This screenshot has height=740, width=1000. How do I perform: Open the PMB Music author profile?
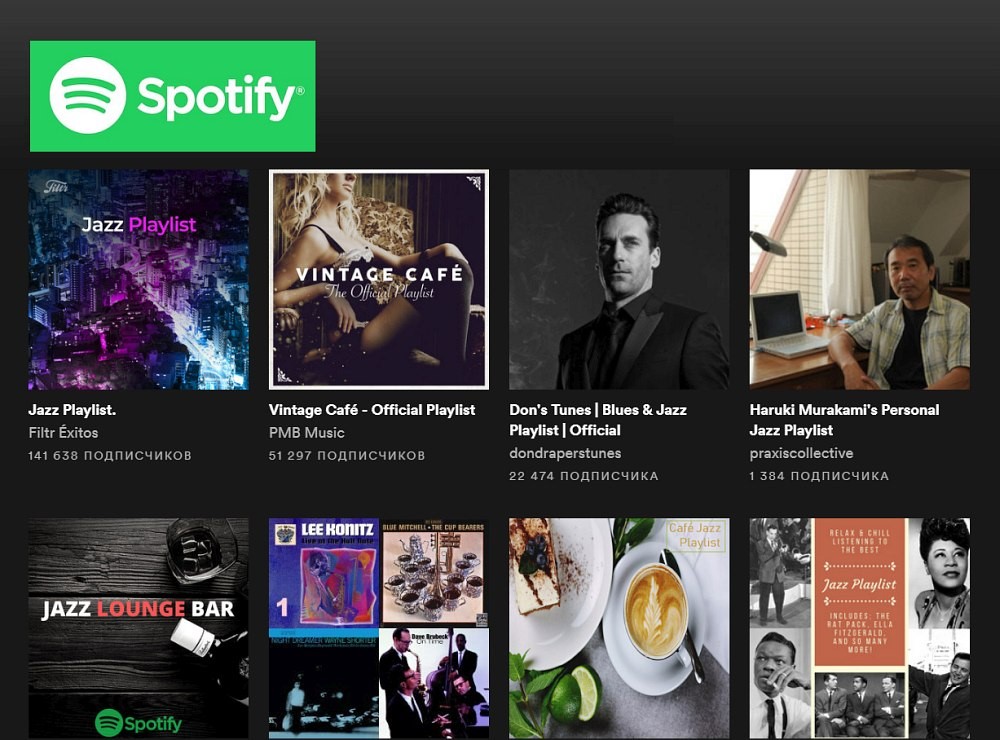pyautogui.click(x=307, y=433)
